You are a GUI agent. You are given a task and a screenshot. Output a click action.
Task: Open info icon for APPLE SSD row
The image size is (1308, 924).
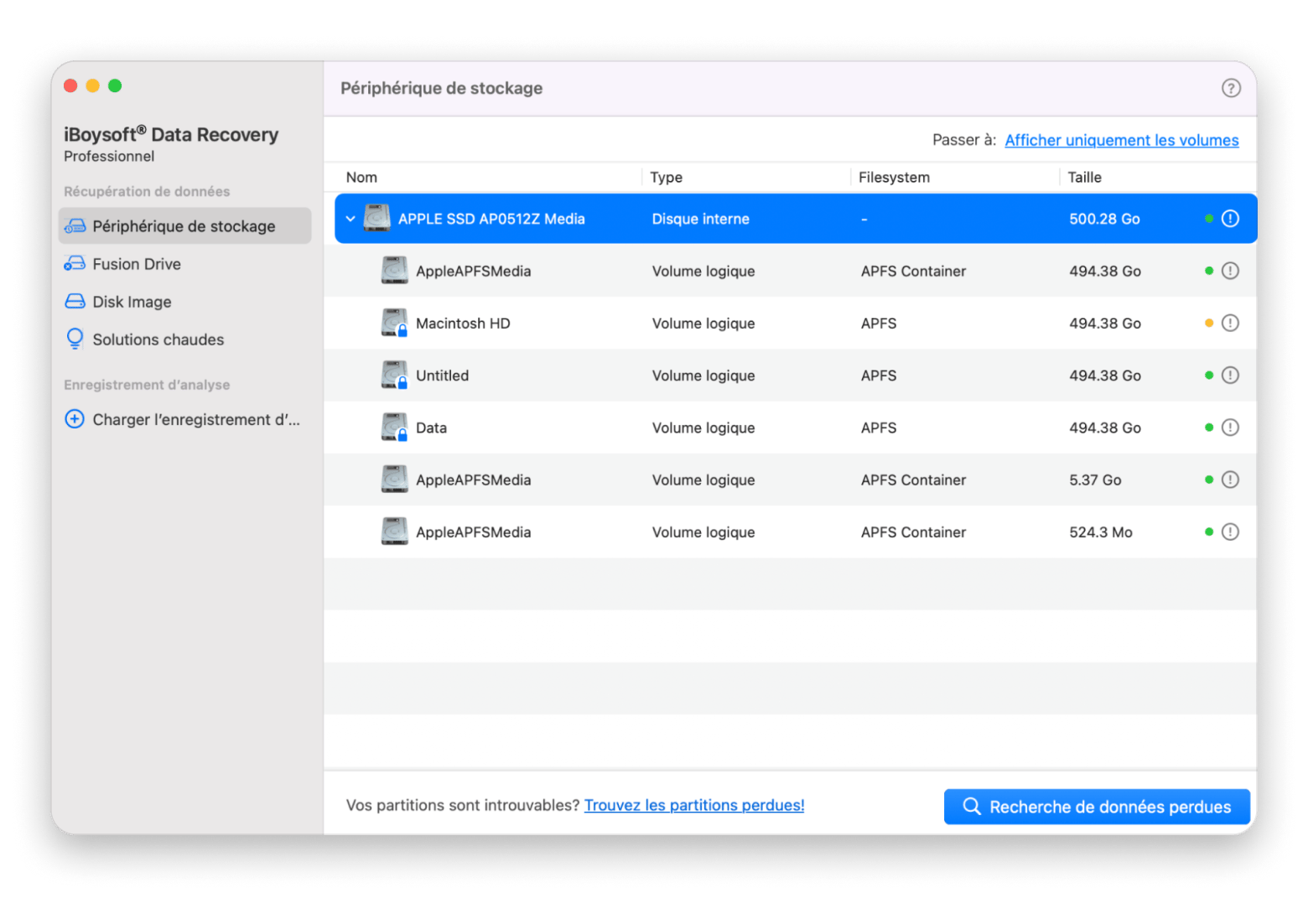tap(1230, 219)
